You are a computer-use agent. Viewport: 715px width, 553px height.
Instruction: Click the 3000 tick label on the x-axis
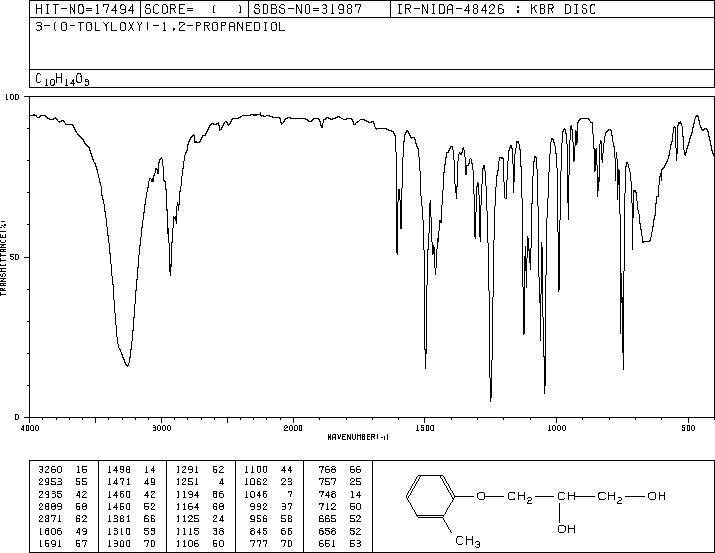point(161,428)
